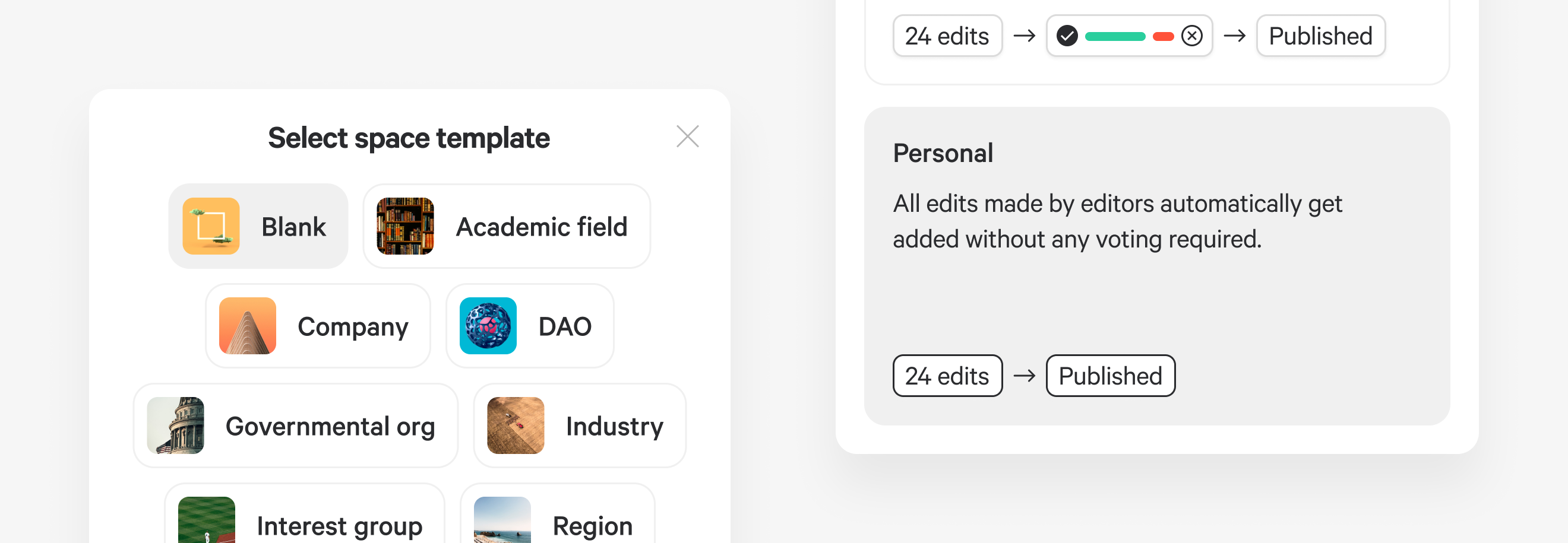Click the Company template orange tower icon
The image size is (1568, 543).
tap(247, 326)
